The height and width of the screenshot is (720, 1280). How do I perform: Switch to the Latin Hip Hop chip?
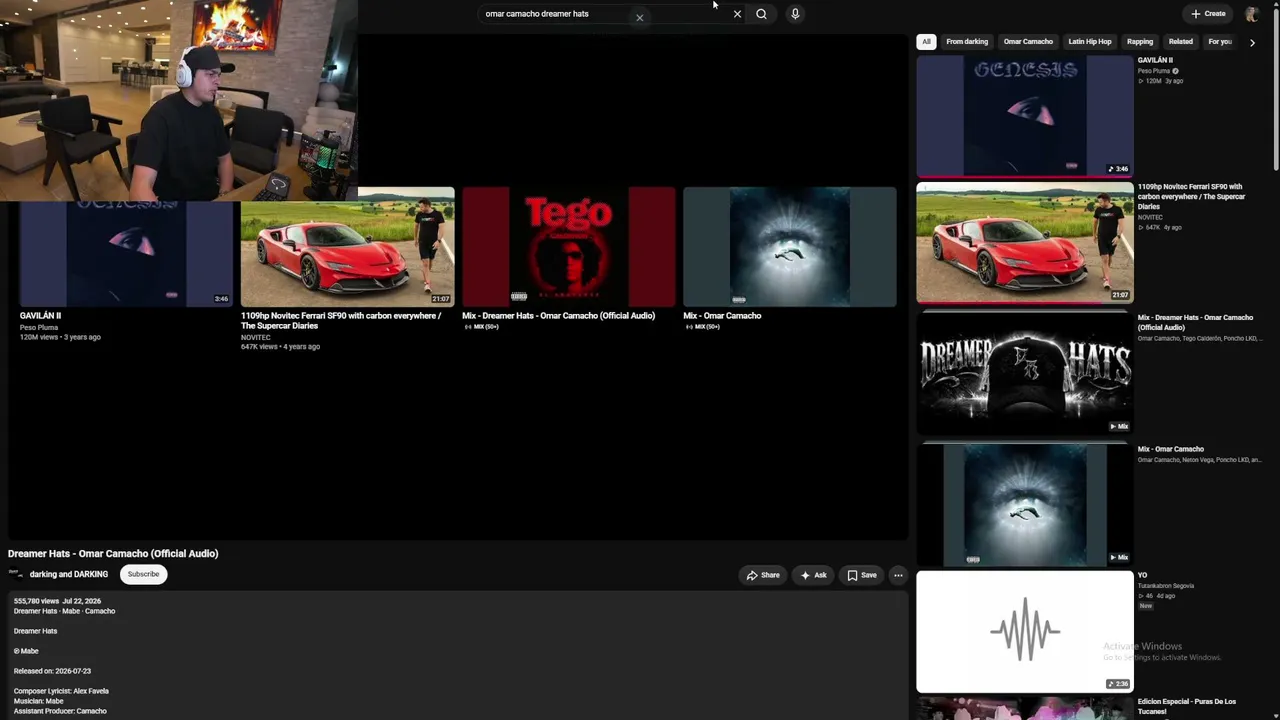point(1090,42)
